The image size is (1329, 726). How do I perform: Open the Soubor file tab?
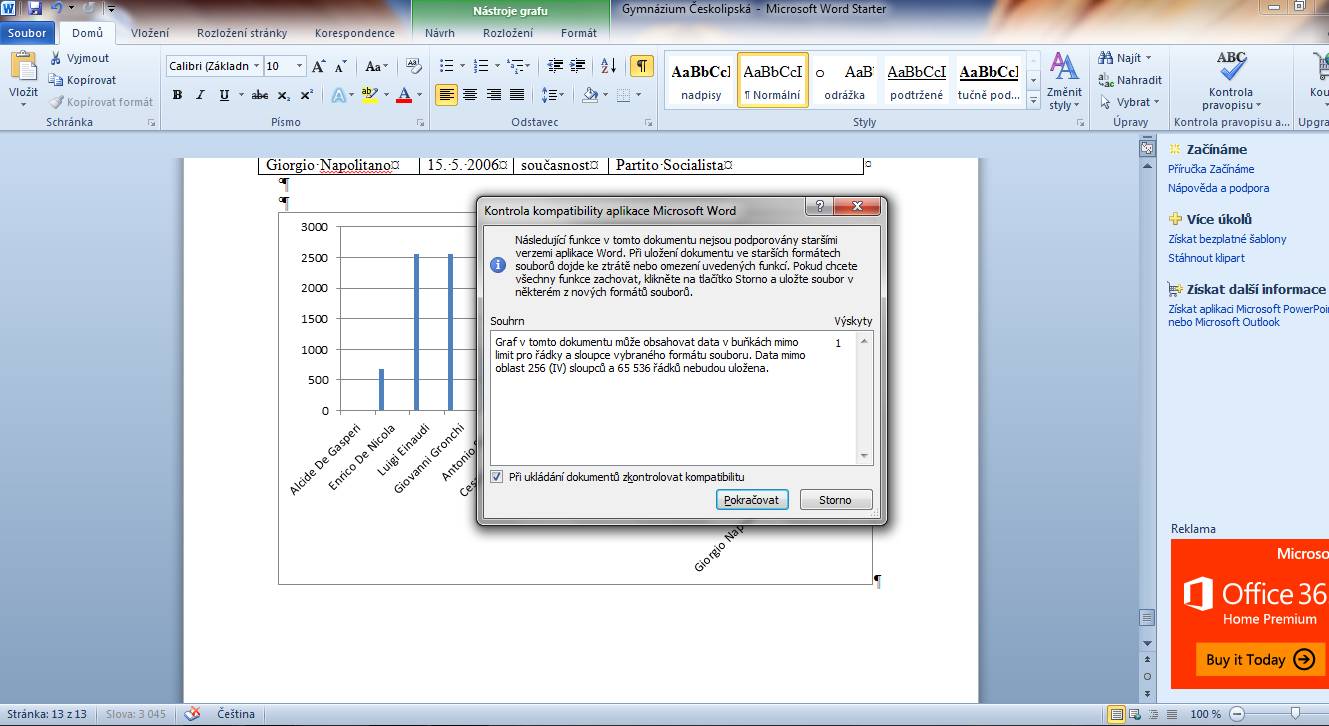pos(27,33)
